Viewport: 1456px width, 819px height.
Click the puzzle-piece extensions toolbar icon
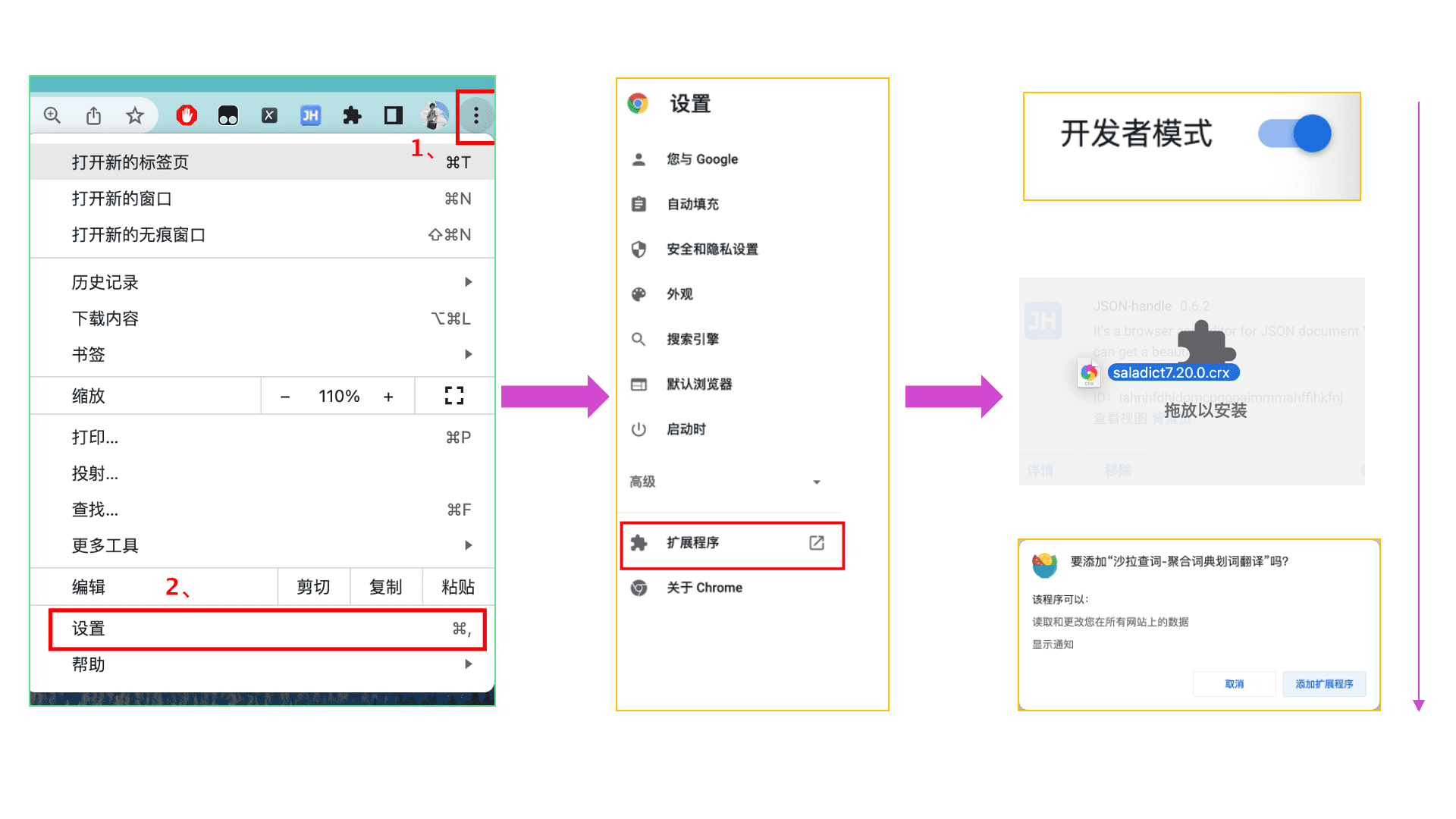click(352, 115)
